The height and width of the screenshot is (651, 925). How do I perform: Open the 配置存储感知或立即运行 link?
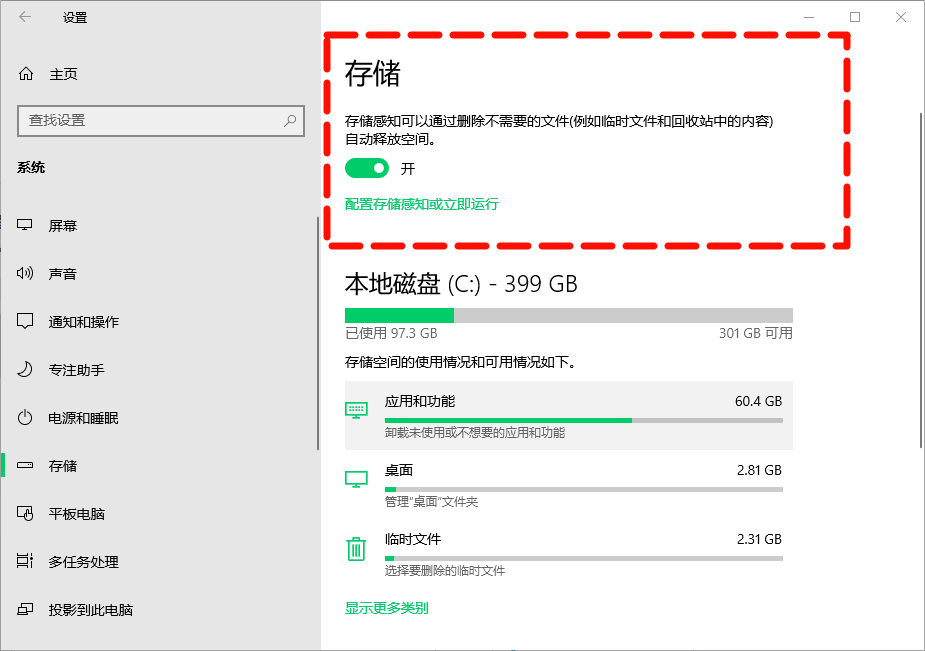point(422,204)
